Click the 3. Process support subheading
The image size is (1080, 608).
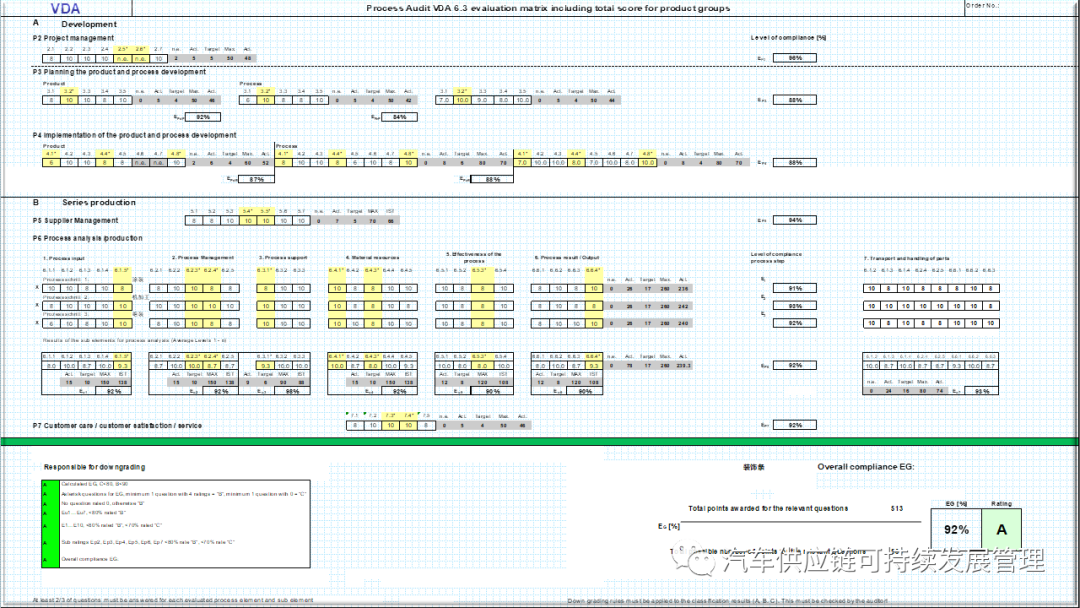[283, 258]
